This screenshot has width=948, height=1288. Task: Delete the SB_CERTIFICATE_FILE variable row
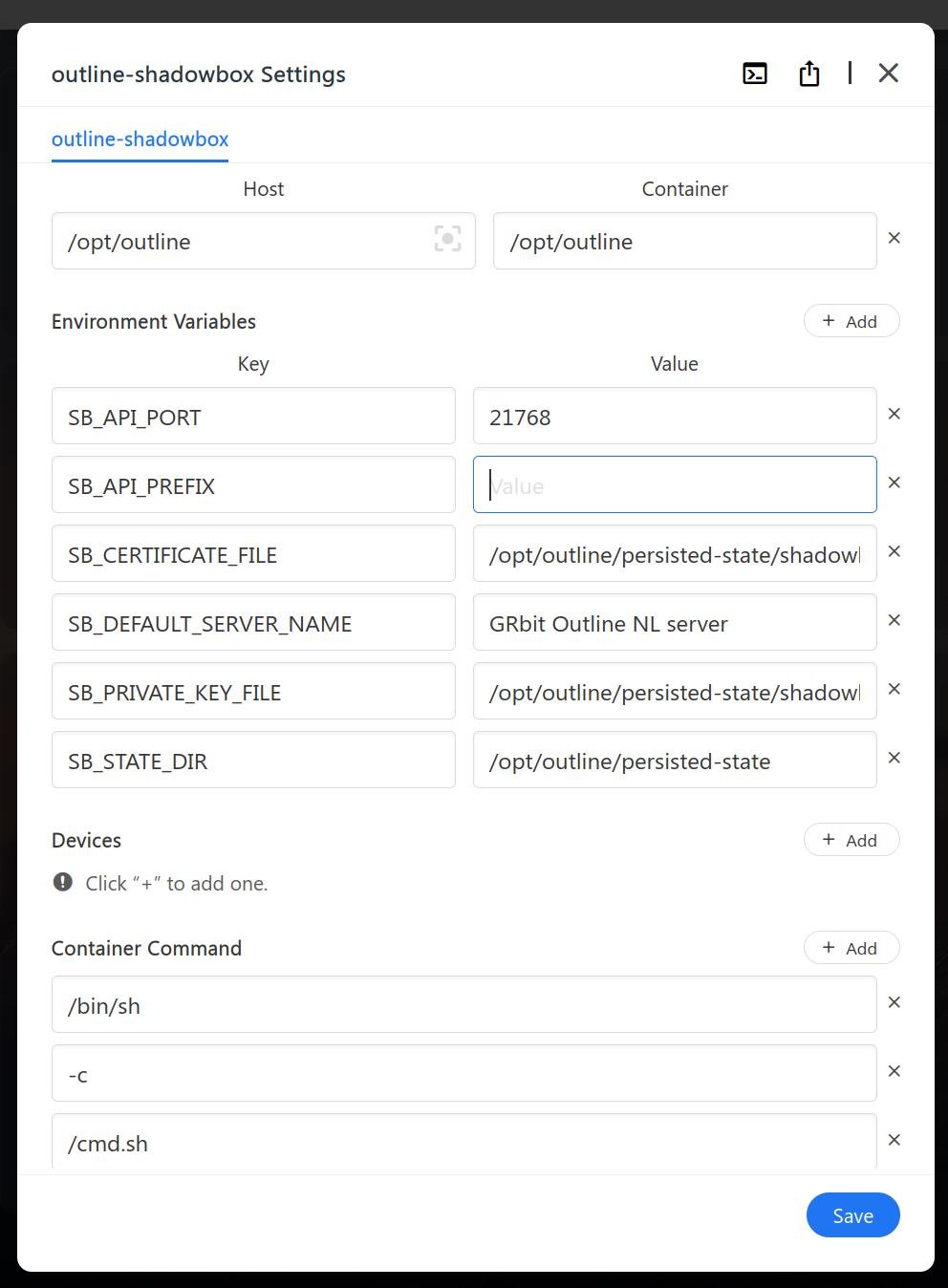[x=894, y=552]
